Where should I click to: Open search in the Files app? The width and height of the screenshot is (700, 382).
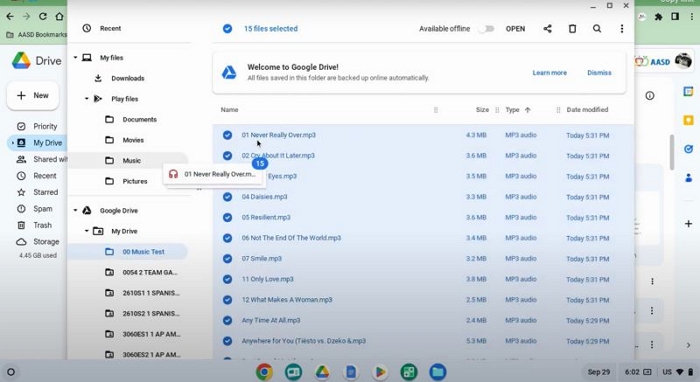pos(597,29)
